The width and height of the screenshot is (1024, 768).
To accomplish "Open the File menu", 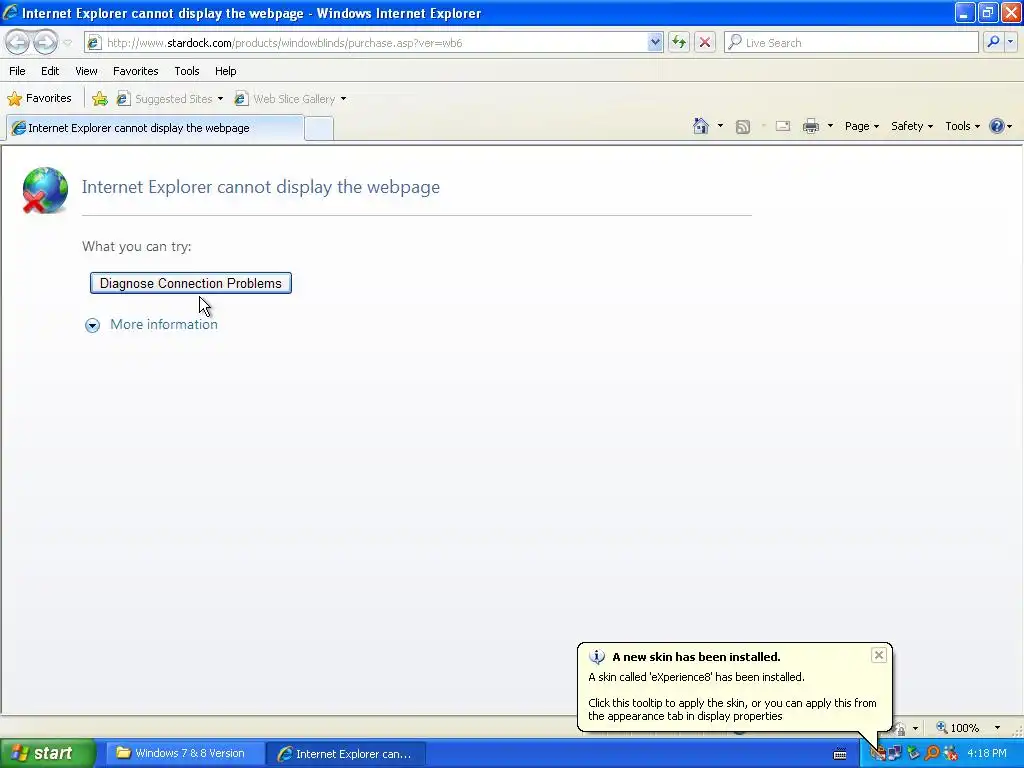I will (17, 71).
